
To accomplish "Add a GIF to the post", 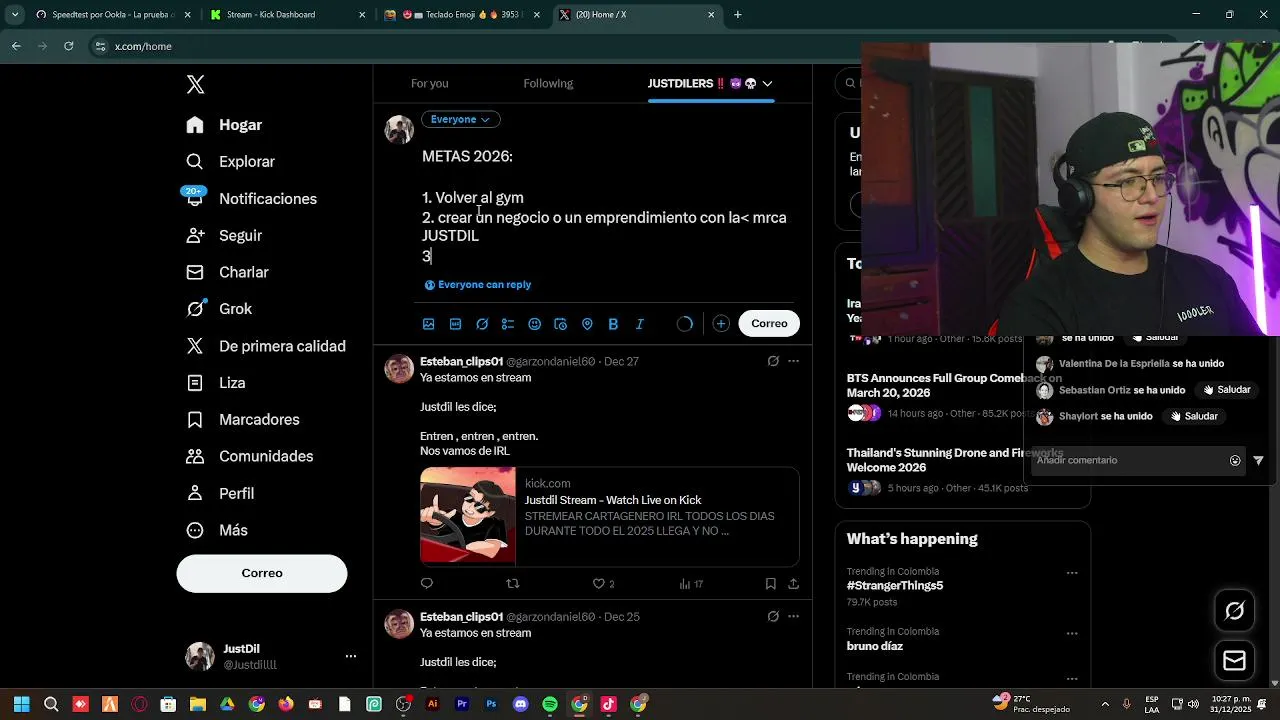I will tap(455, 324).
